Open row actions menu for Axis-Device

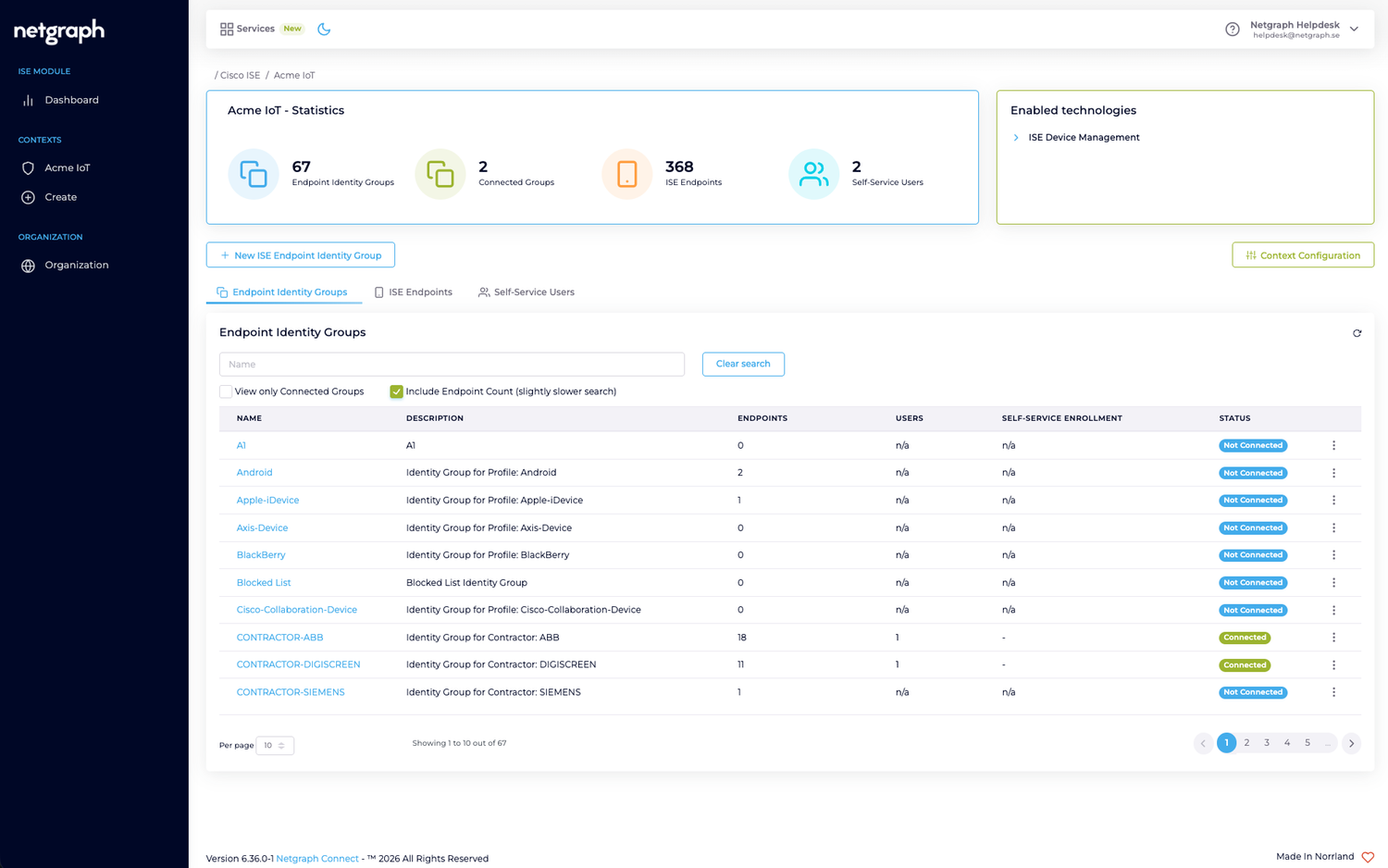(x=1333, y=527)
